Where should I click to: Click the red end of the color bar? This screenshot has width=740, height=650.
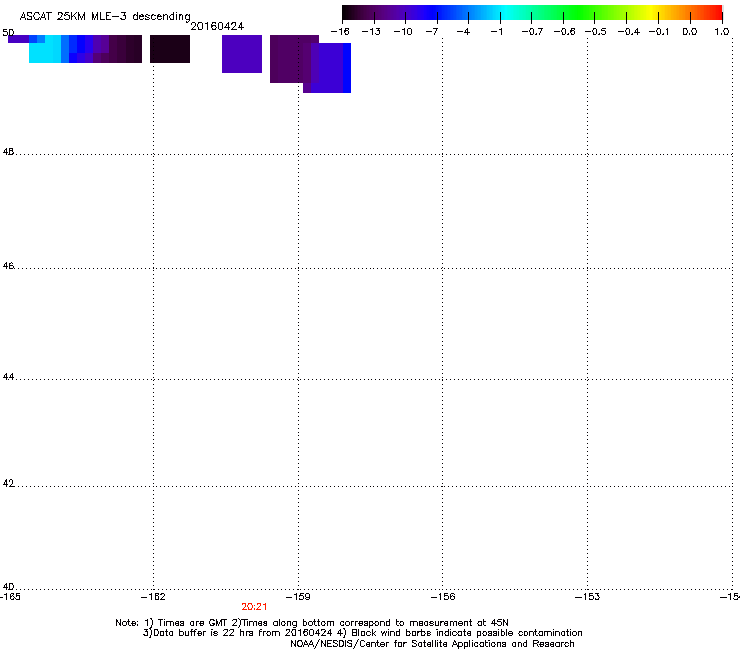[713, 13]
